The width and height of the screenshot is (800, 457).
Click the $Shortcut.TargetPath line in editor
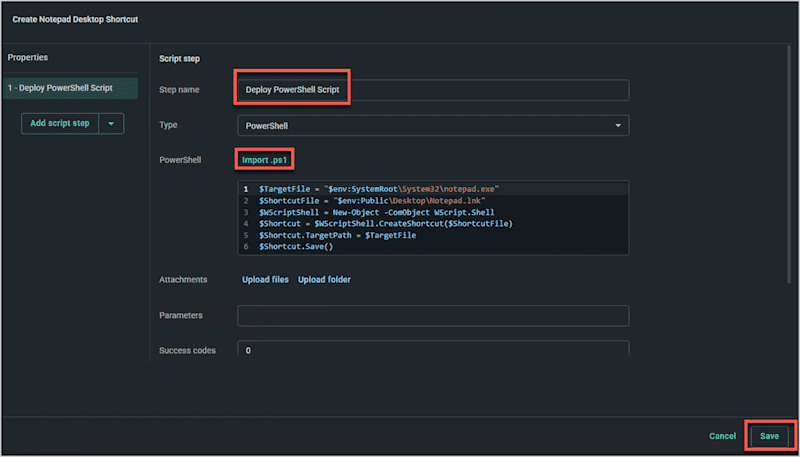coord(337,235)
